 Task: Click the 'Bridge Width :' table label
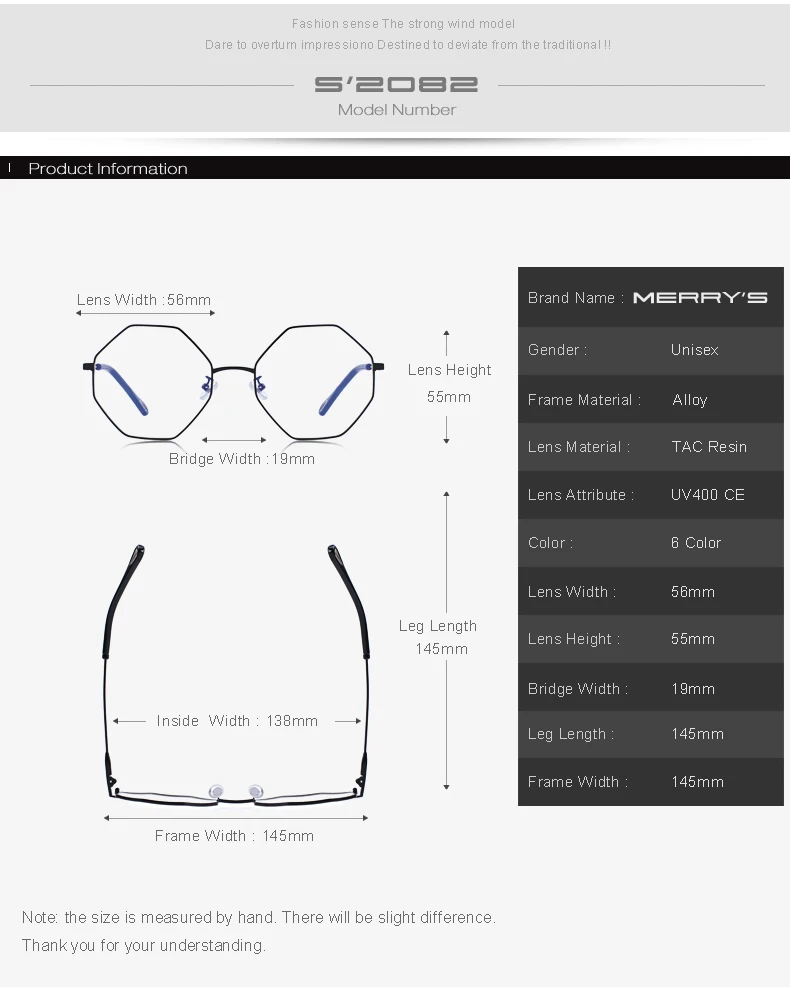pyautogui.click(x=578, y=689)
